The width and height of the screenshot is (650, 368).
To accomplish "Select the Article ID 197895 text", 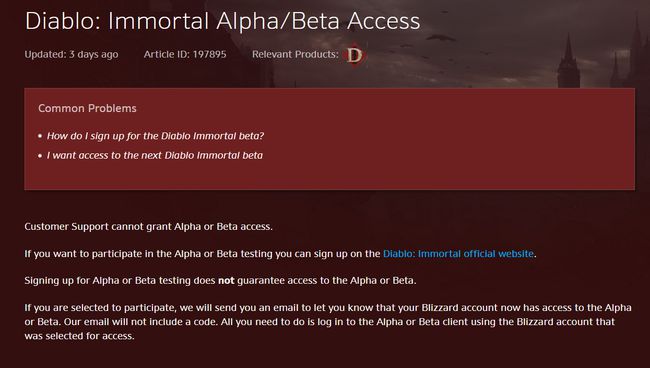I will 185,54.
